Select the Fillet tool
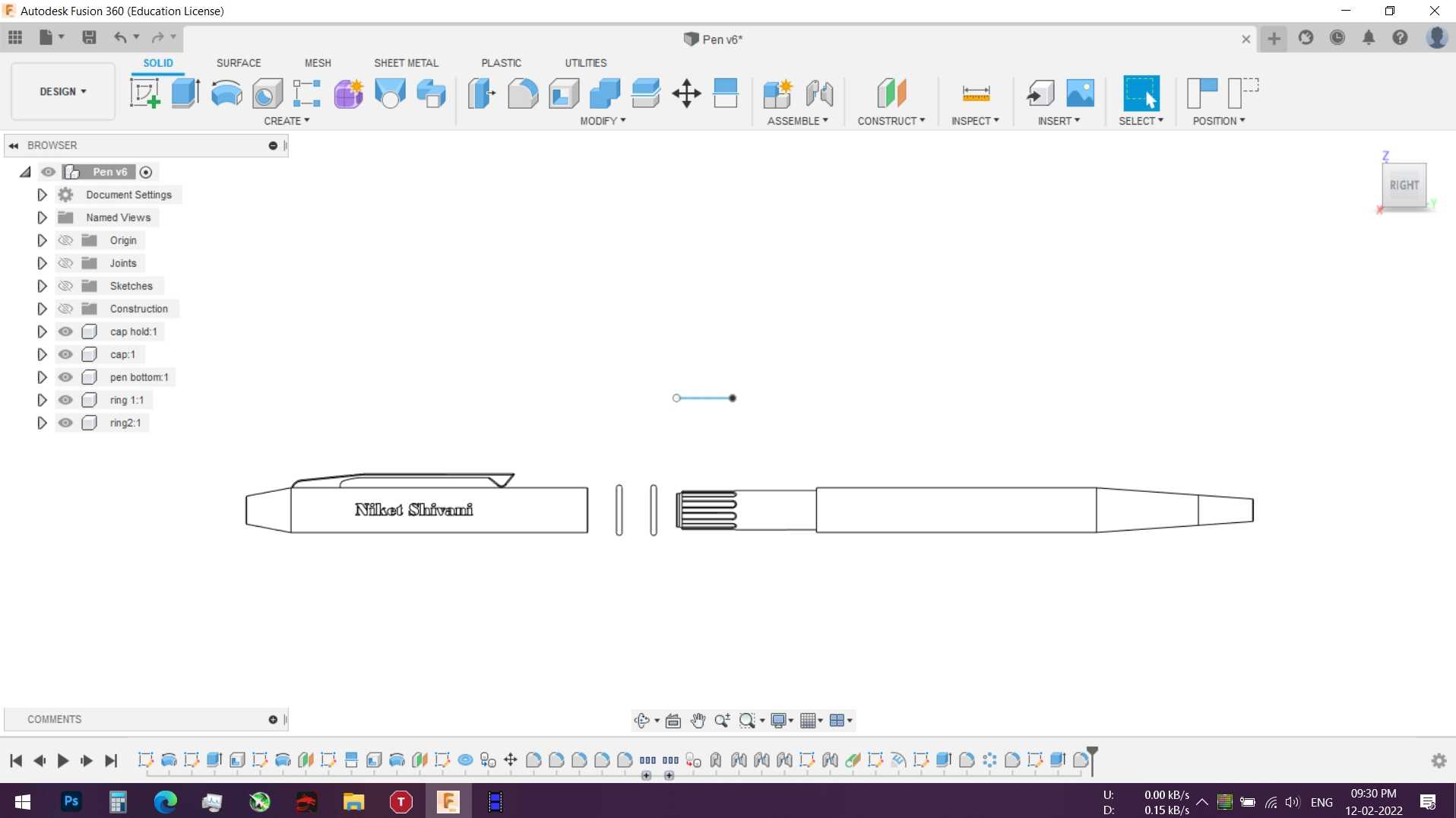This screenshot has width=1456, height=818. click(523, 94)
